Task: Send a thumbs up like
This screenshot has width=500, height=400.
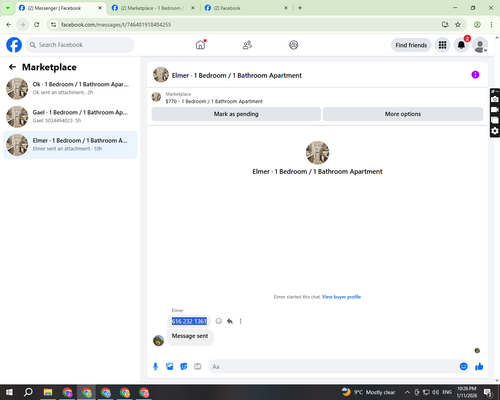Action: [479, 367]
